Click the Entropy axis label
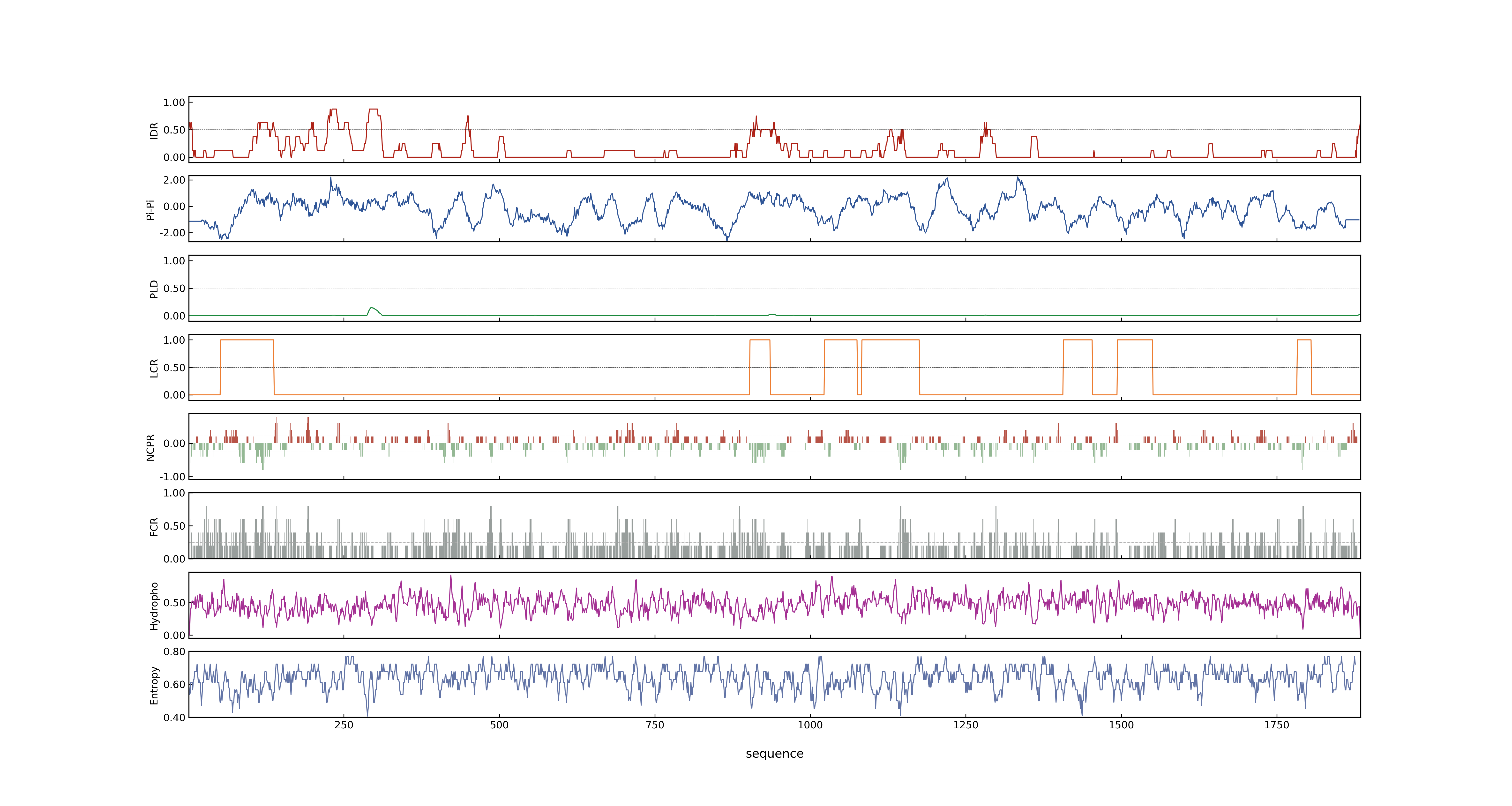The width and height of the screenshot is (1512, 806). [x=154, y=685]
